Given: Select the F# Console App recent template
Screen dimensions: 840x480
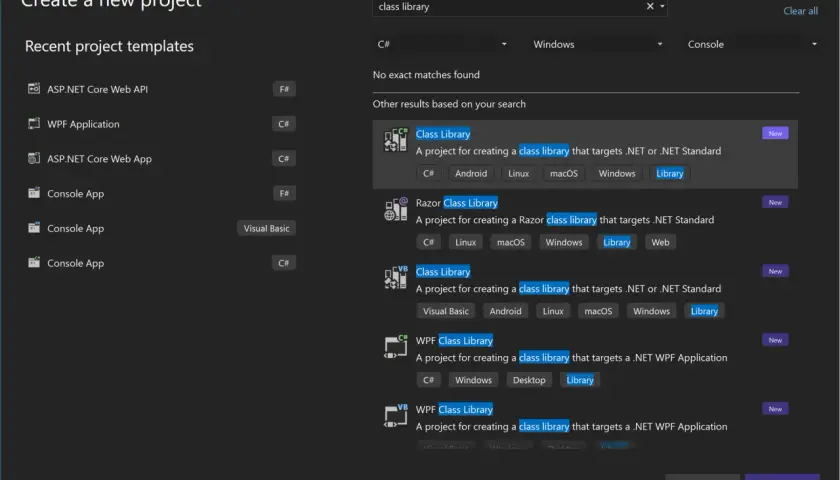Looking at the screenshot, I should tap(161, 193).
